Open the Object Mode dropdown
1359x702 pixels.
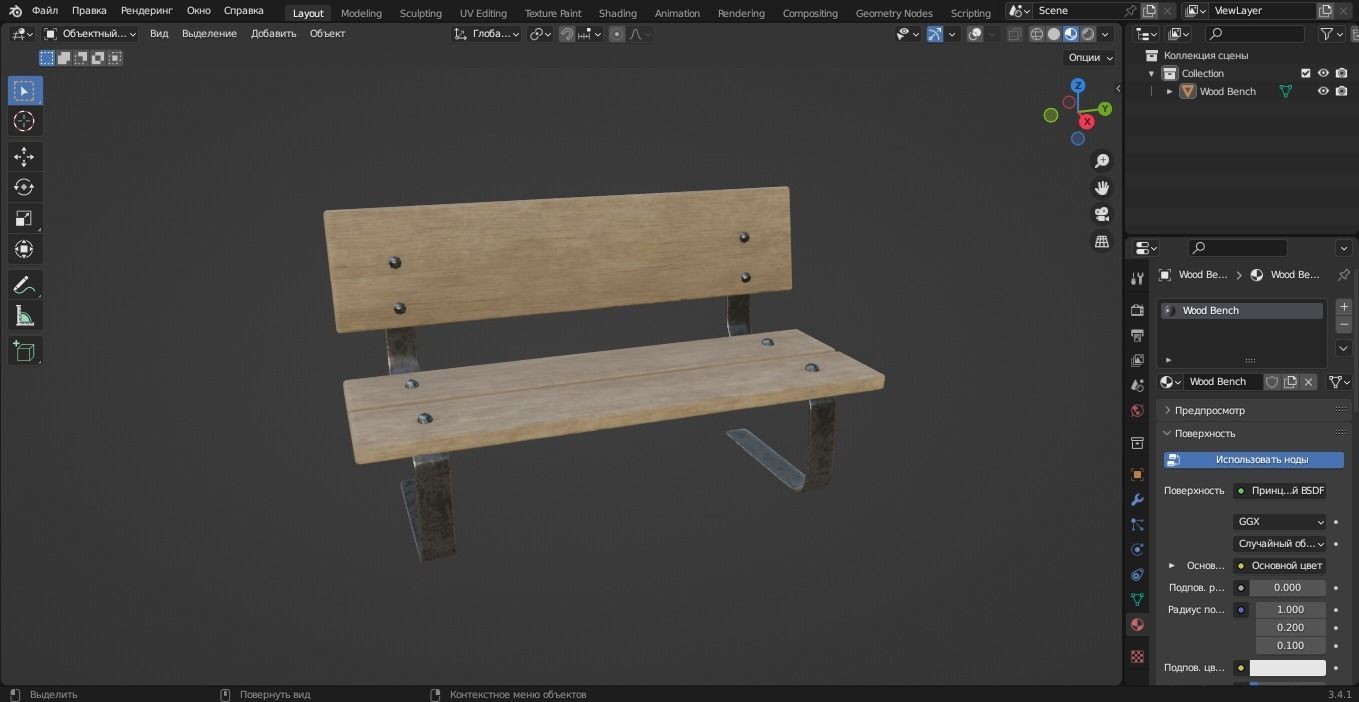90,34
